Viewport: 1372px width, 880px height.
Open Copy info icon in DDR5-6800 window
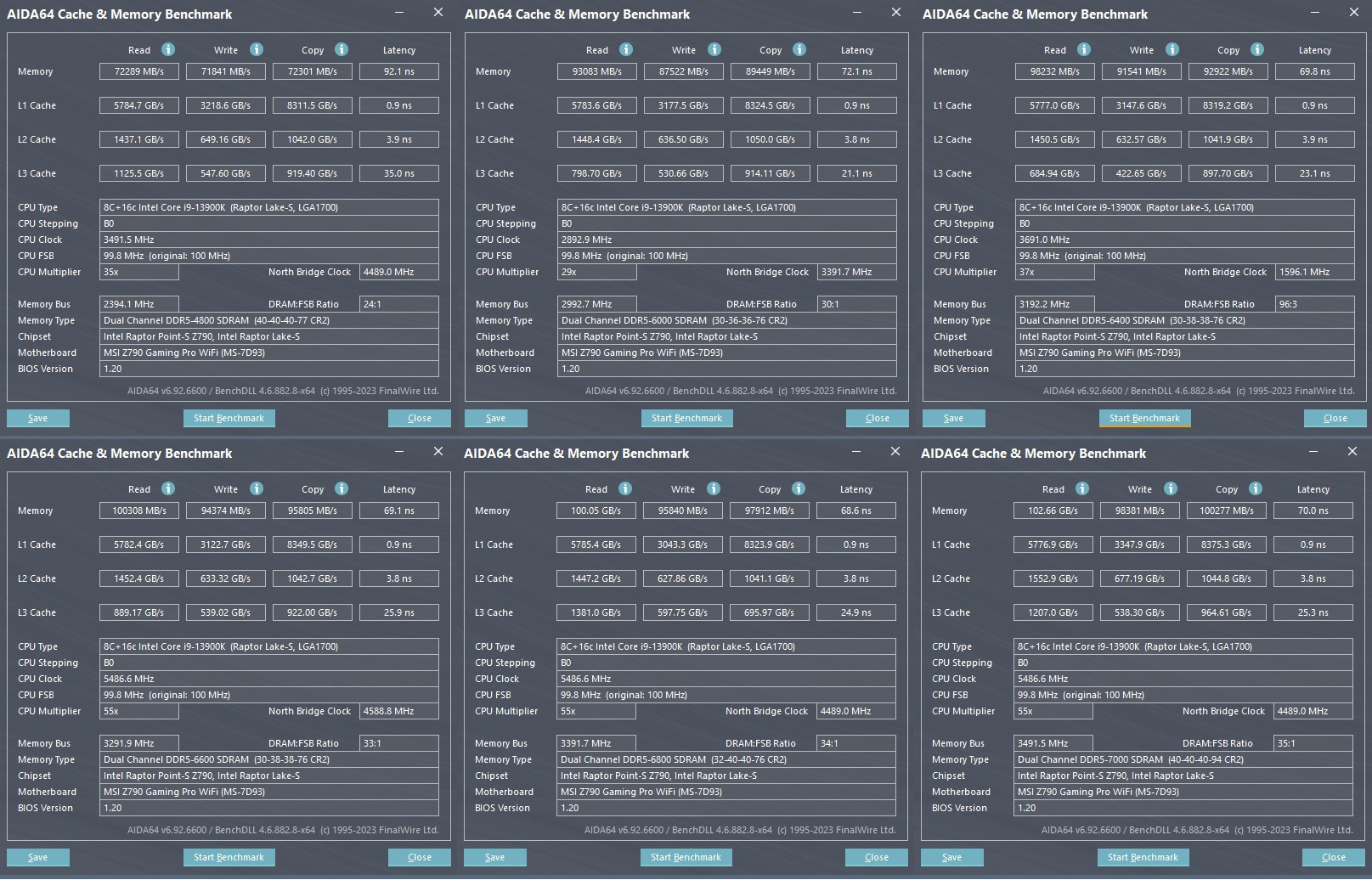click(x=799, y=488)
